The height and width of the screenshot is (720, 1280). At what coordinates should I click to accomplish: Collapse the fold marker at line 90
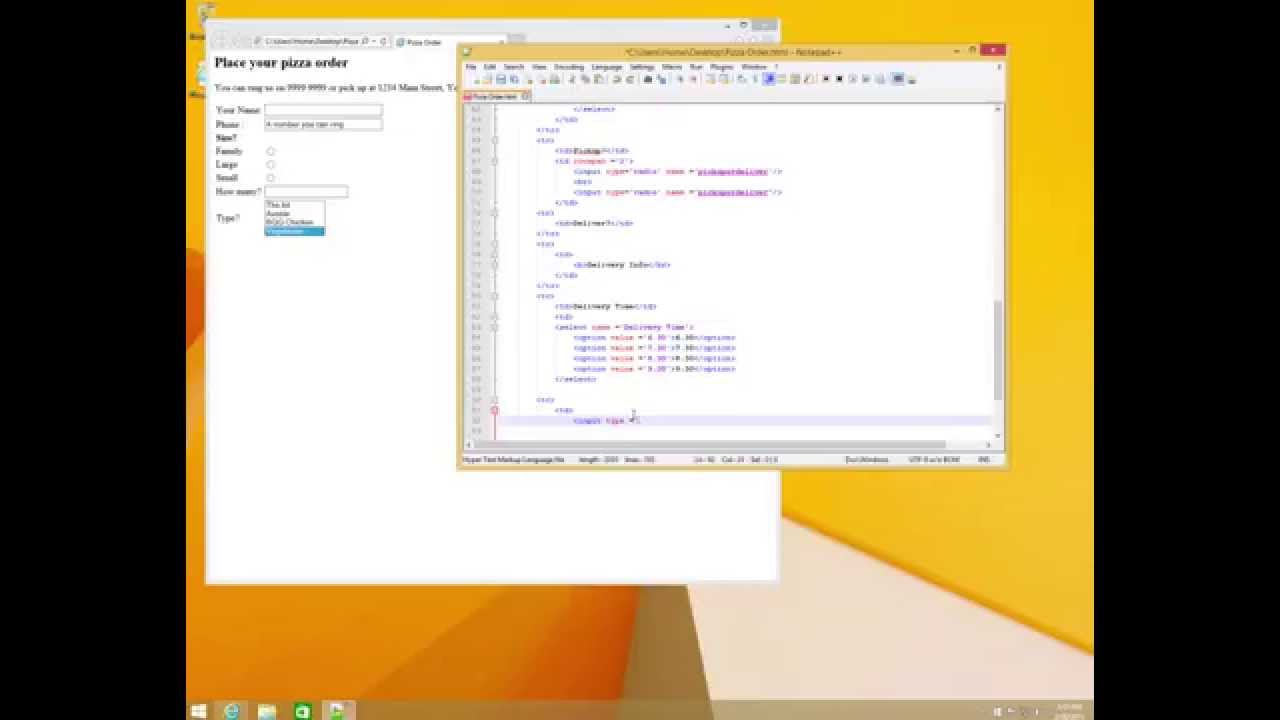(x=494, y=400)
